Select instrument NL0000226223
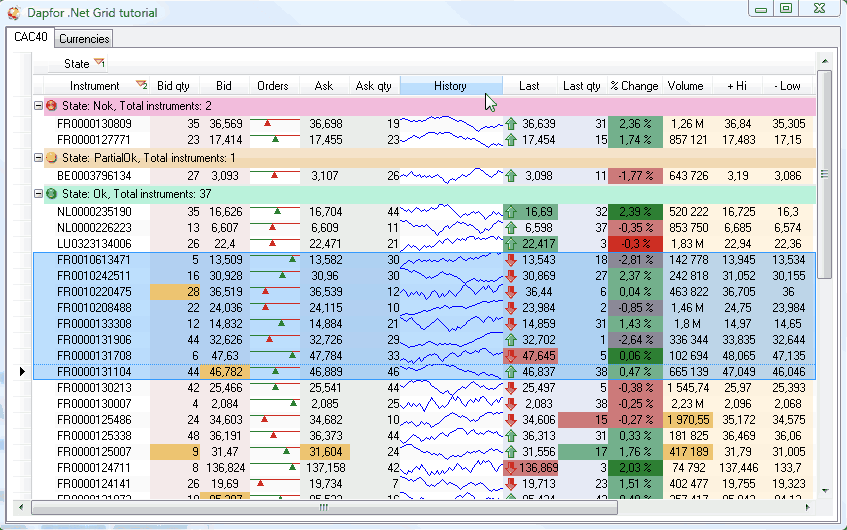The height and width of the screenshot is (530, 847). (94, 227)
